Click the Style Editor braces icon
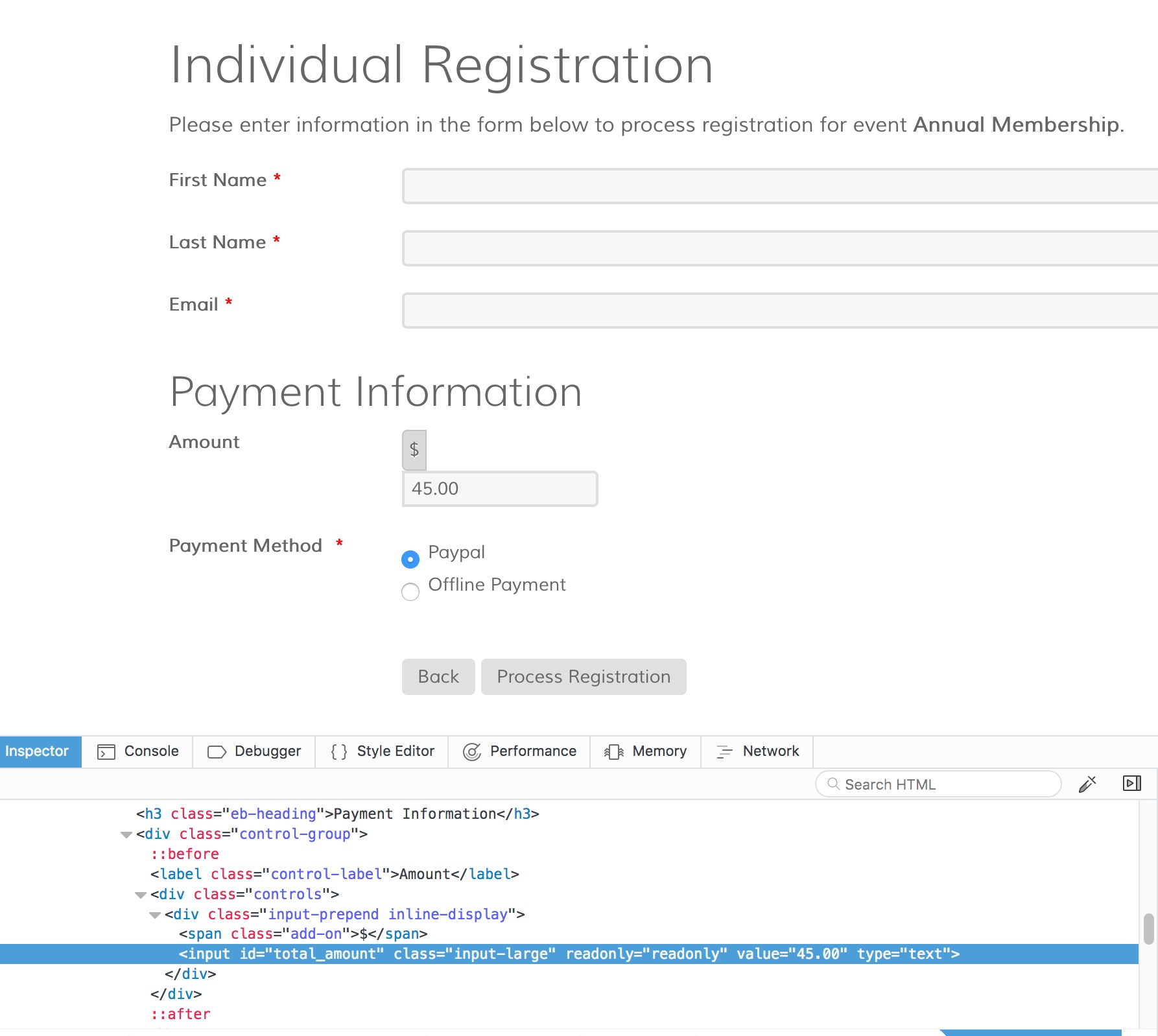Screen dimensions: 1158x1036 coord(338,751)
